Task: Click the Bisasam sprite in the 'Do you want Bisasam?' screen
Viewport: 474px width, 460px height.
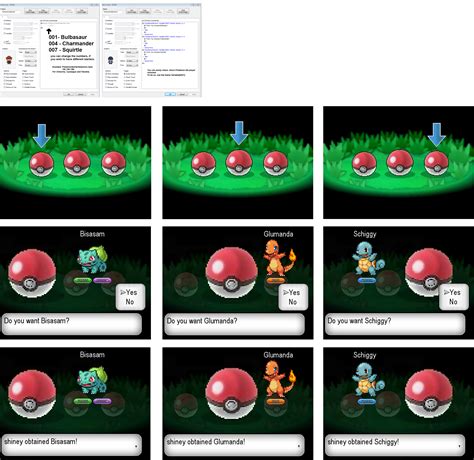Action: 92,259
